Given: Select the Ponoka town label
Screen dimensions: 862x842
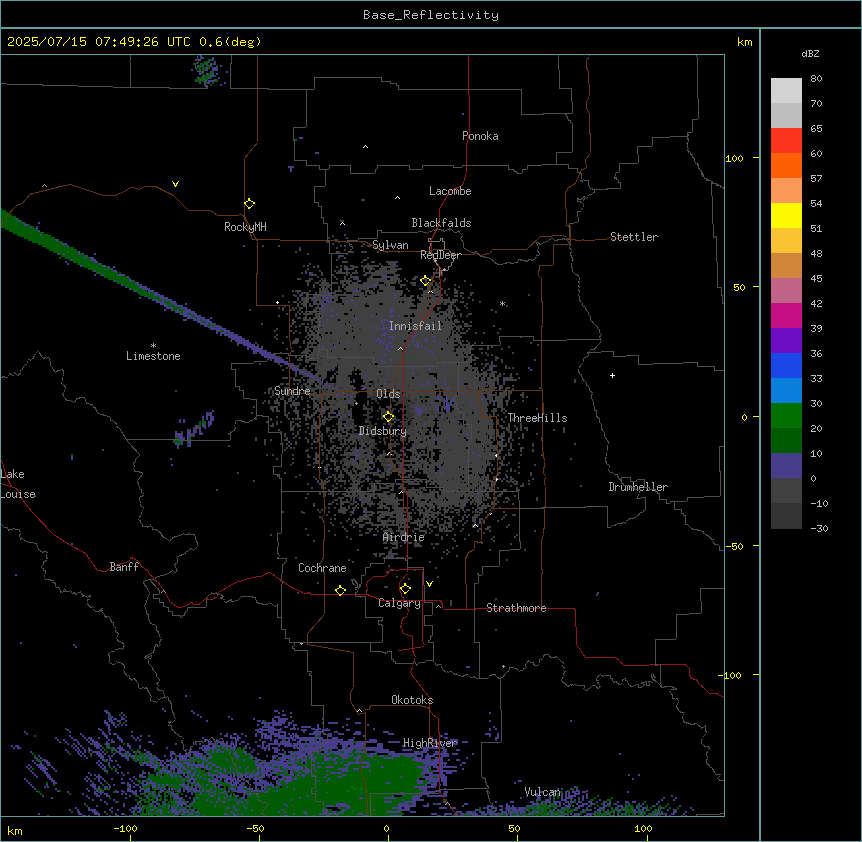Looking at the screenshot, I should [480, 136].
